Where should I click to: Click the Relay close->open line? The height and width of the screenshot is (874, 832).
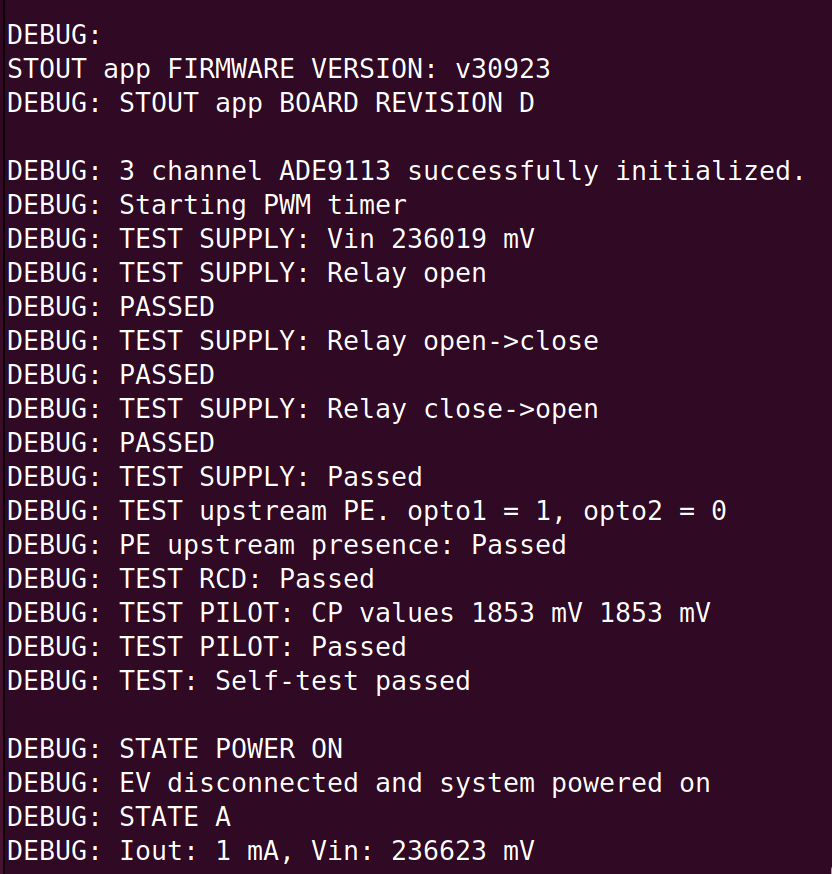tap(461, 409)
